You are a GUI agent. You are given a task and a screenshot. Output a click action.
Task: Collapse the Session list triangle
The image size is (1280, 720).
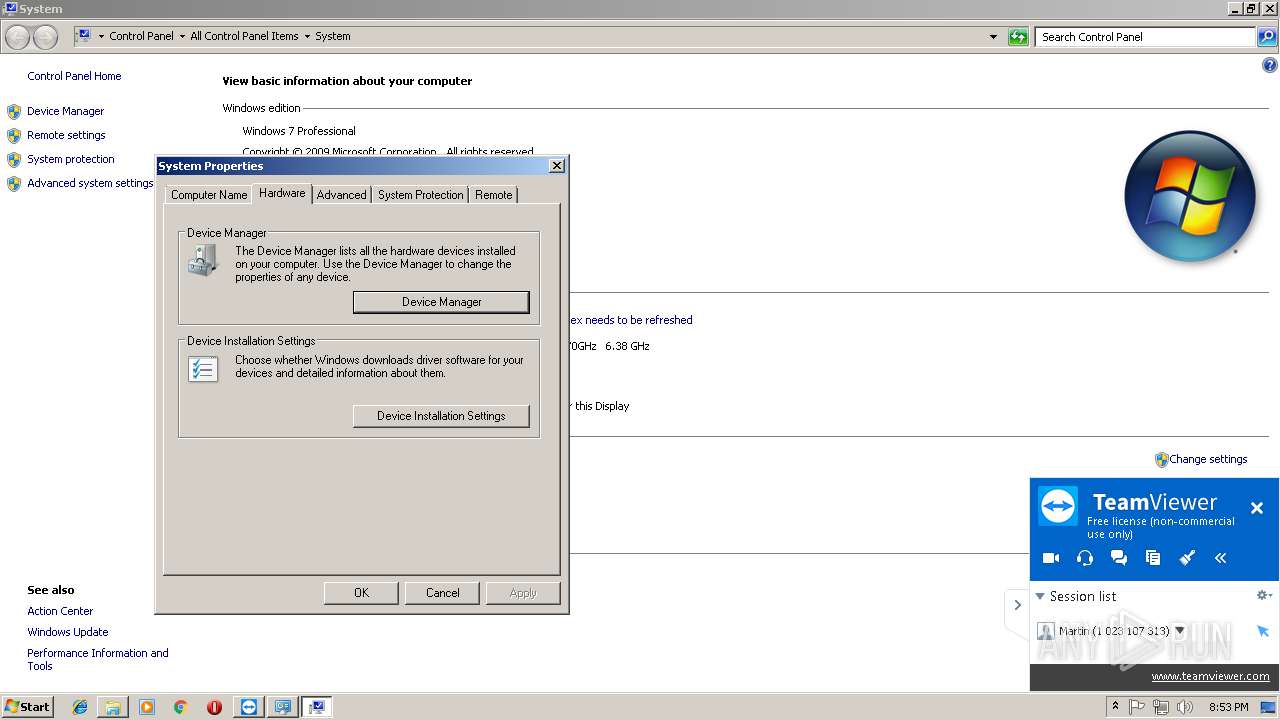(1040, 596)
